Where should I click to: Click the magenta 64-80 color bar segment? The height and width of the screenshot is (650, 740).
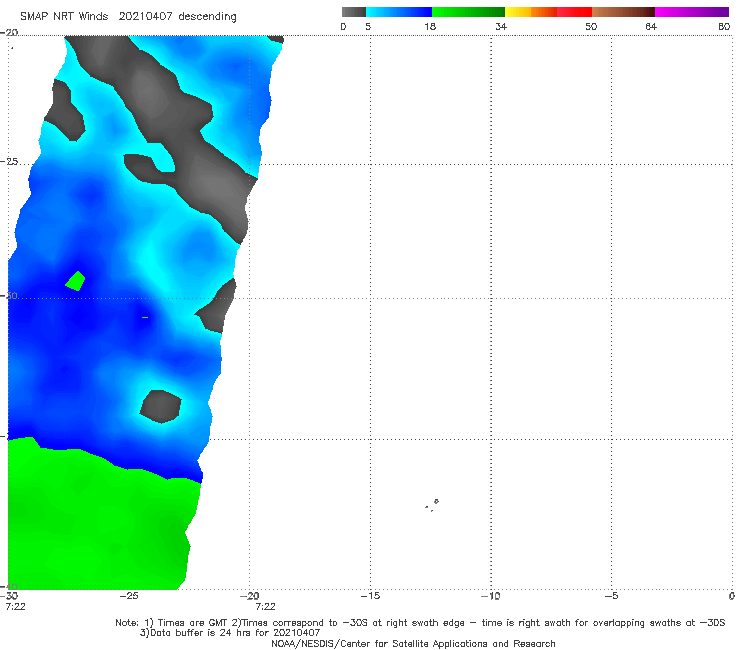tap(692, 12)
